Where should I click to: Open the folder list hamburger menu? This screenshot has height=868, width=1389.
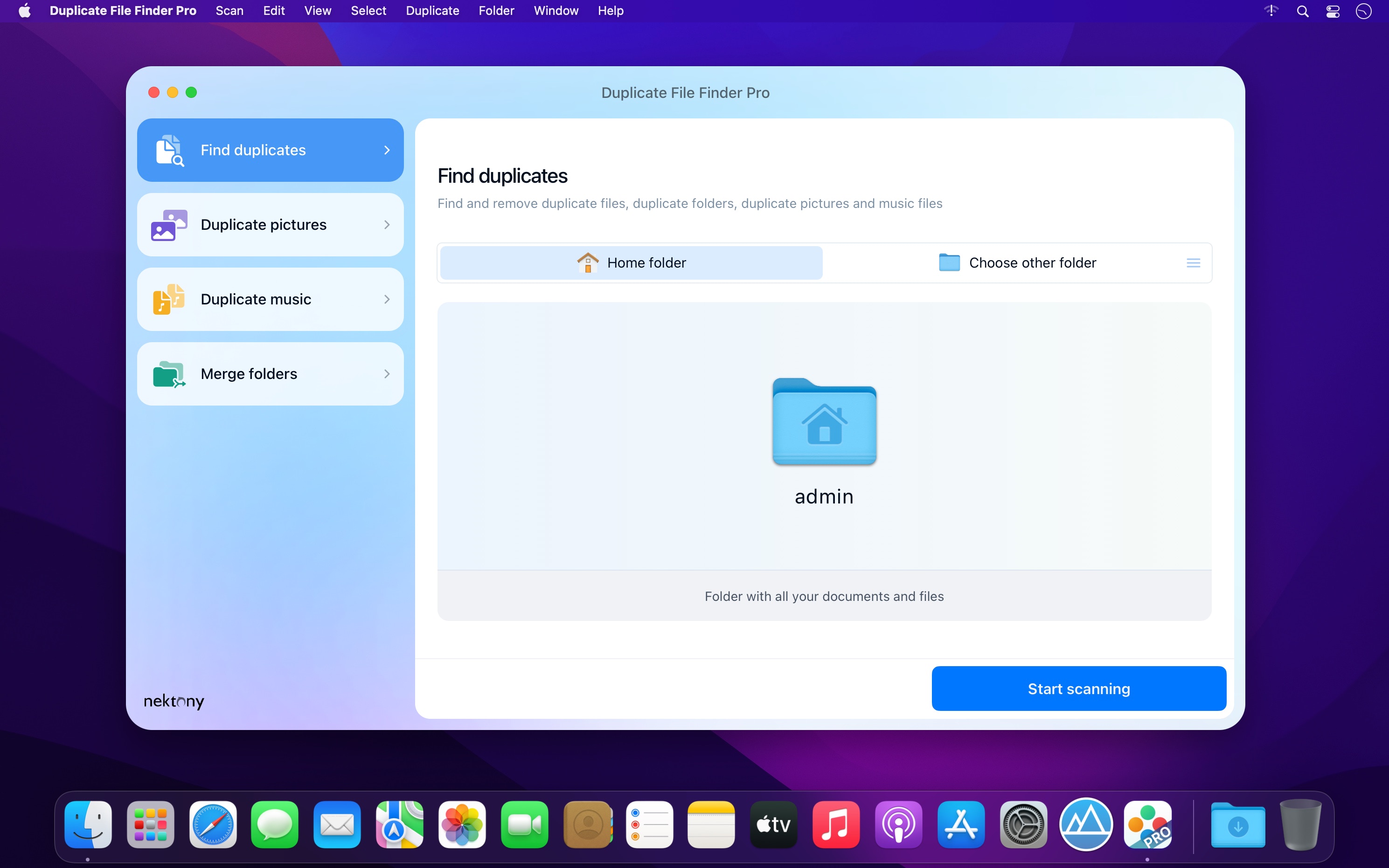pos(1193,263)
